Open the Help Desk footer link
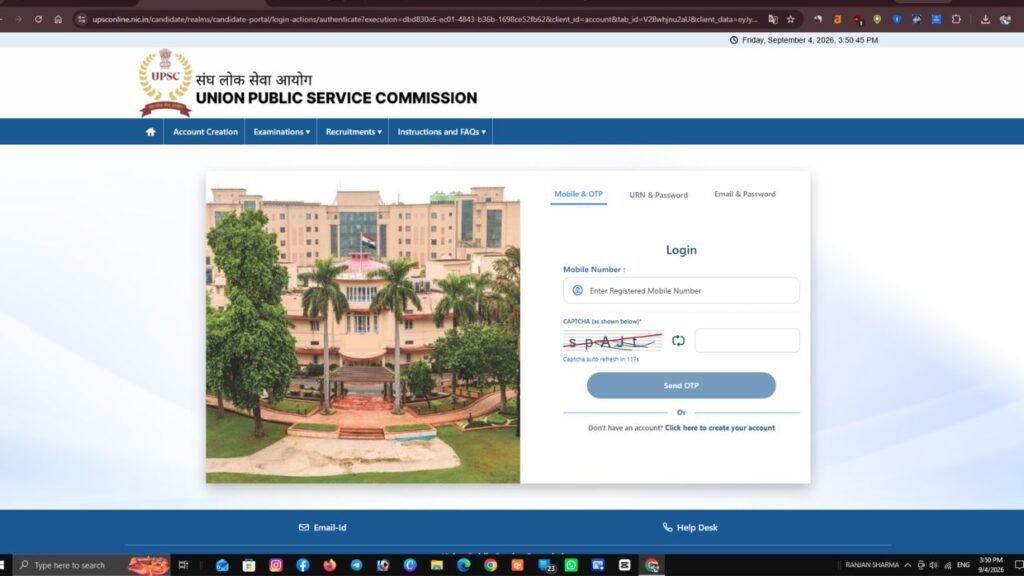This screenshot has width=1024, height=576. pos(690,528)
